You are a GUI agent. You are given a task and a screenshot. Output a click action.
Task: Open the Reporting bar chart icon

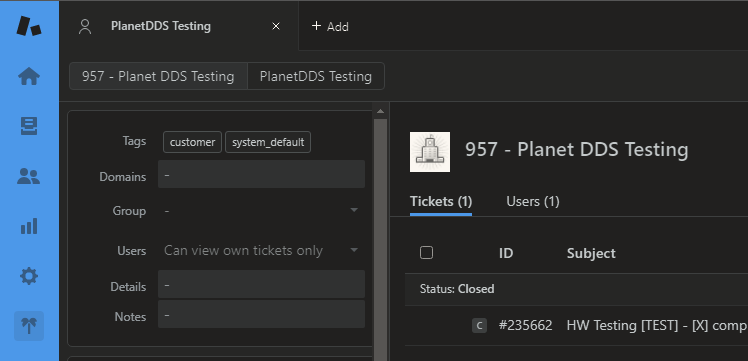pyautogui.click(x=29, y=226)
